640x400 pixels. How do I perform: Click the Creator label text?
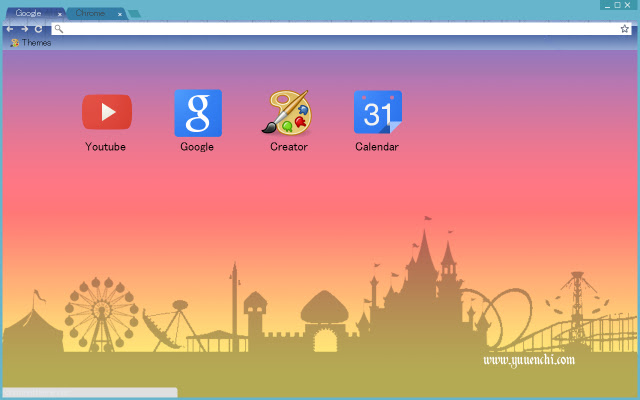coord(289,147)
